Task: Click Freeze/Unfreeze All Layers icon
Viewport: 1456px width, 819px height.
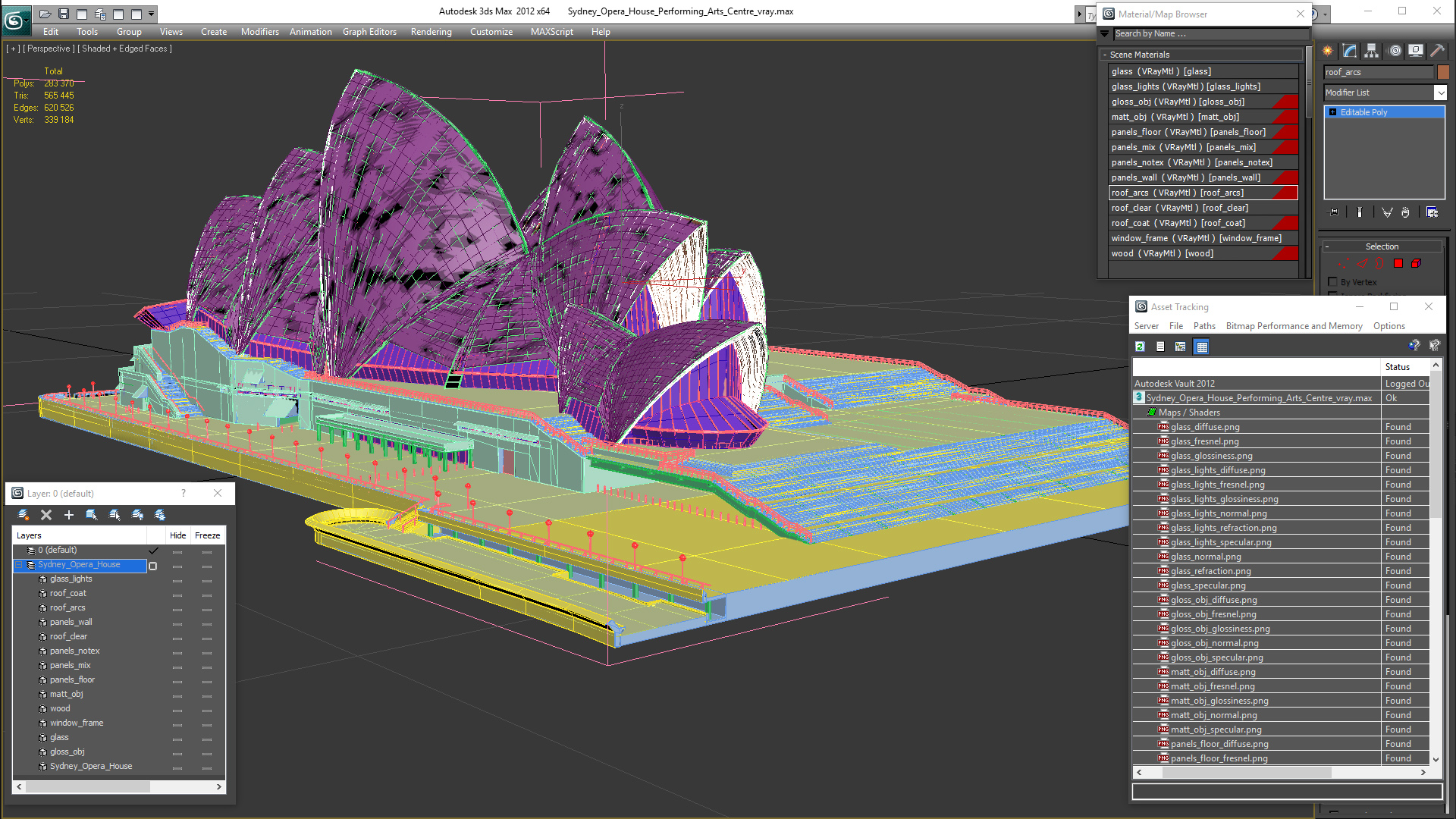Action: point(160,515)
